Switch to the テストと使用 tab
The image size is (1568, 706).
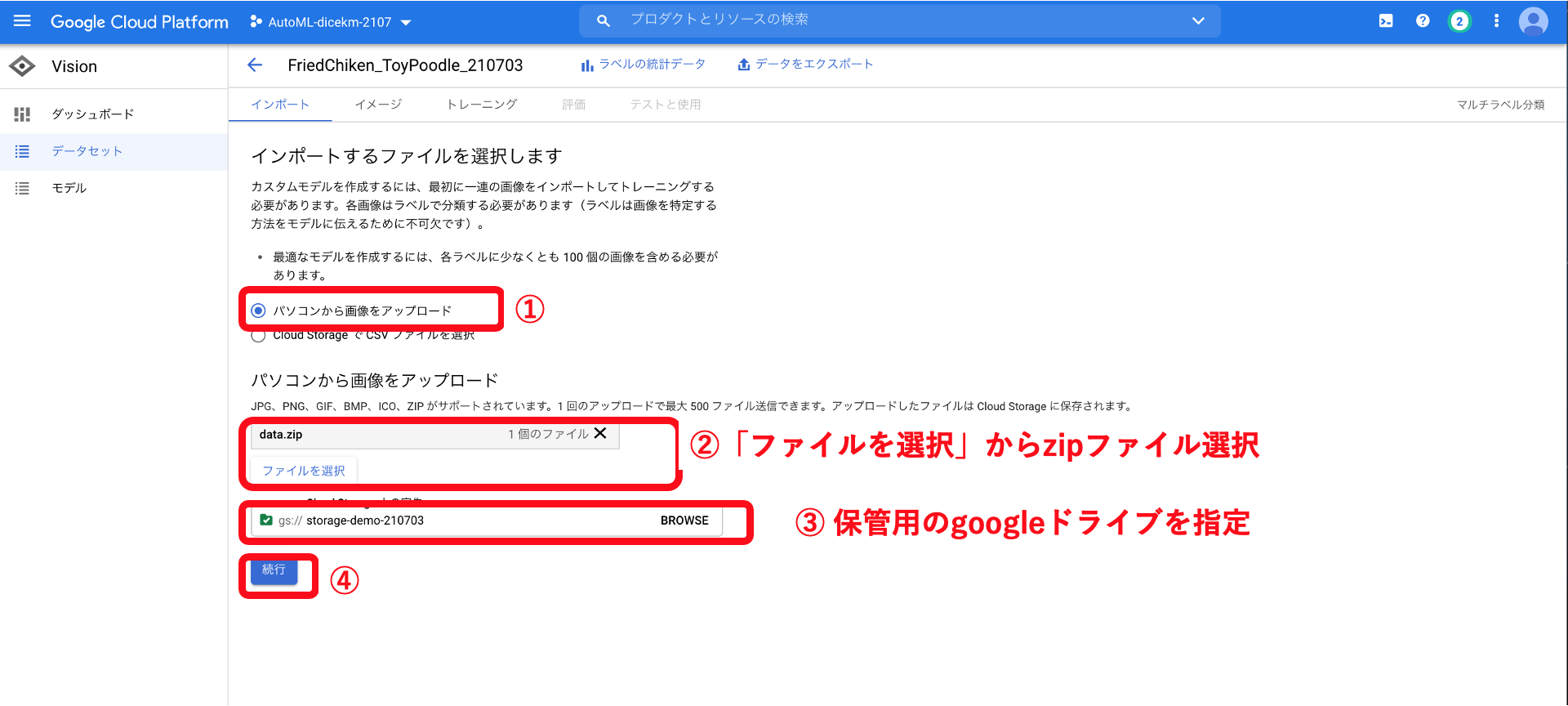pos(666,105)
